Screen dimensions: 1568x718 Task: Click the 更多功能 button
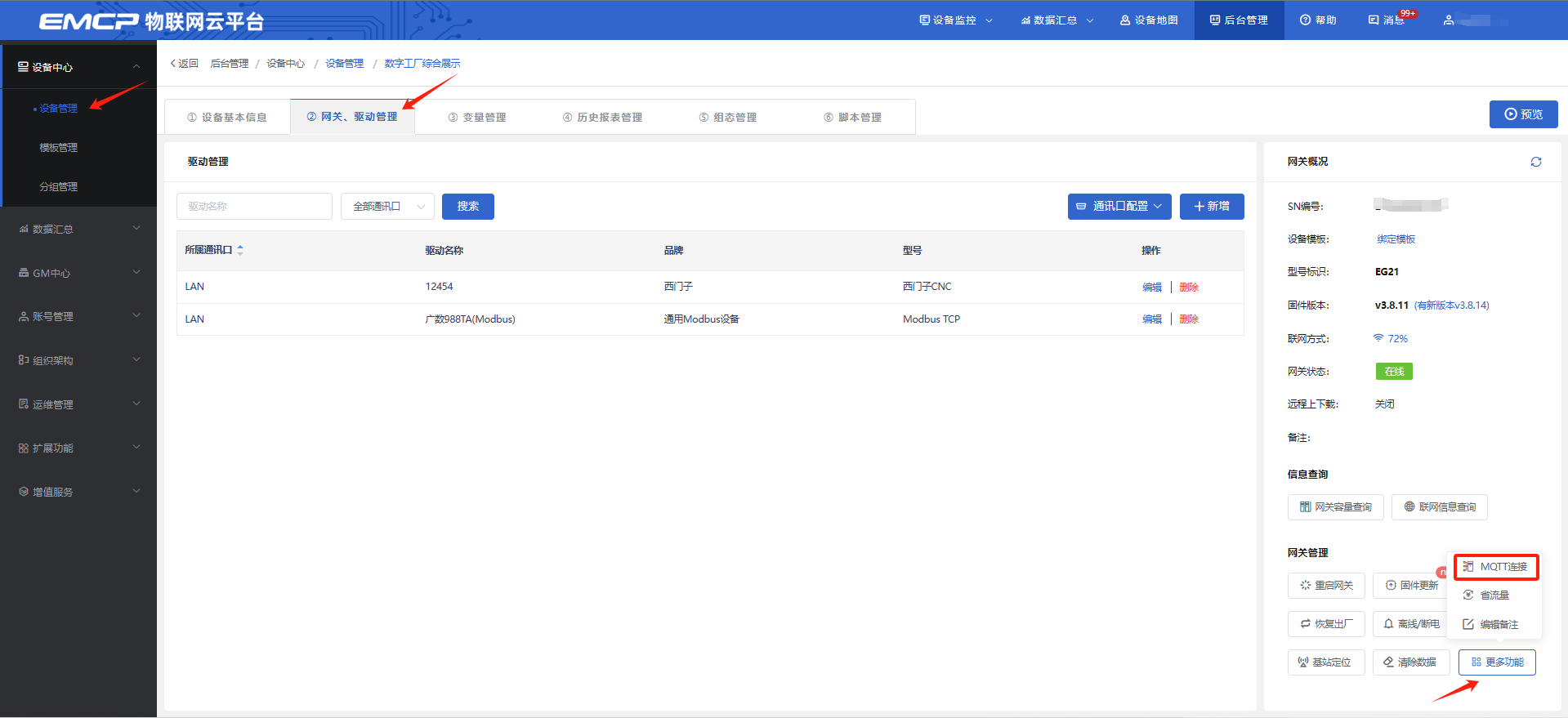tap(1497, 662)
